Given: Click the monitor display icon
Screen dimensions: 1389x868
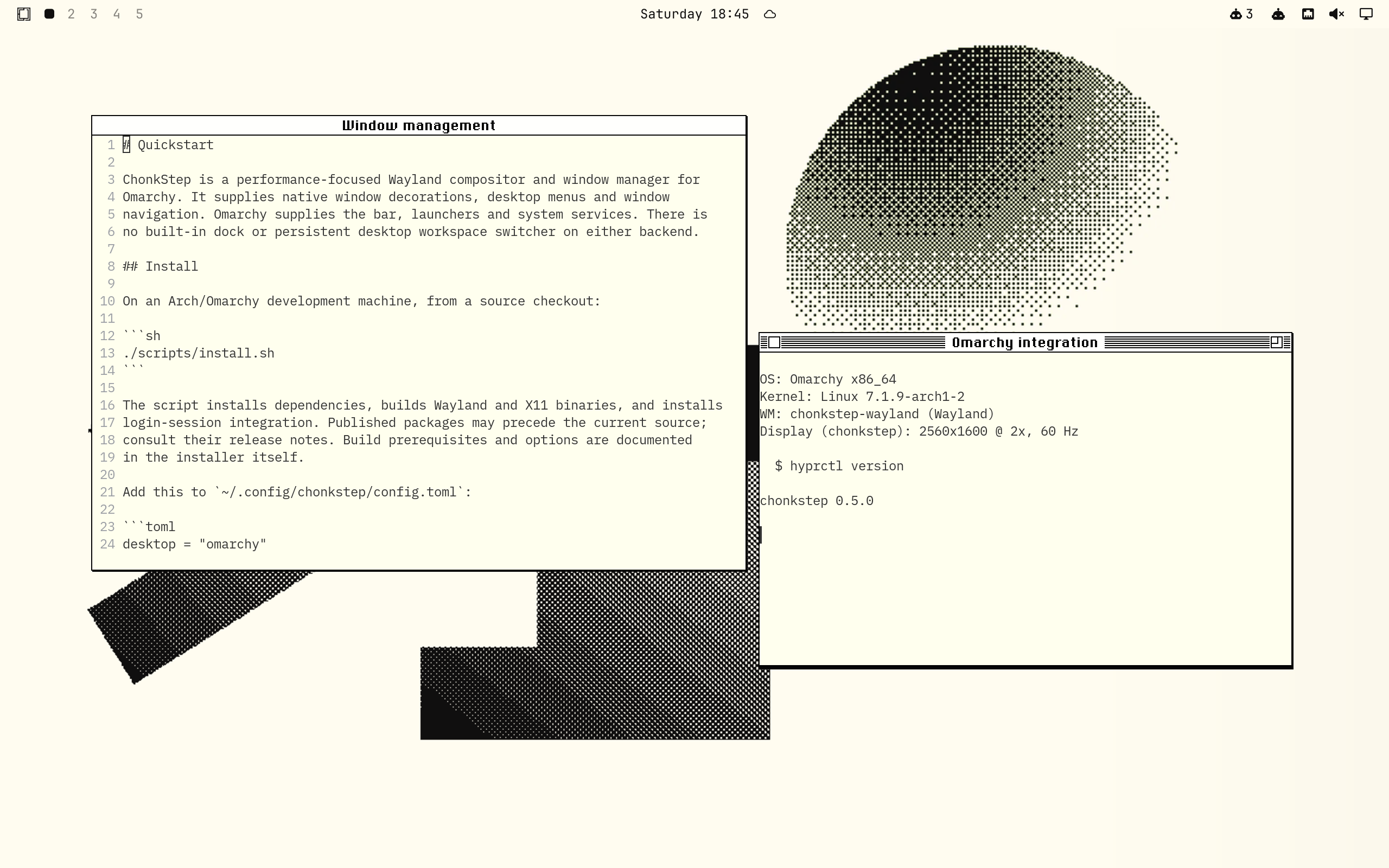Looking at the screenshot, I should click(1367, 14).
